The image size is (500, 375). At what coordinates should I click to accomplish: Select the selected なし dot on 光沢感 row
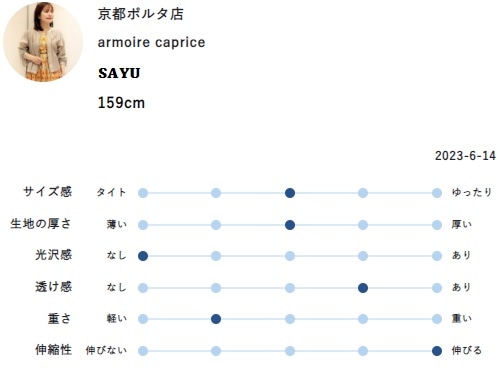click(x=143, y=256)
